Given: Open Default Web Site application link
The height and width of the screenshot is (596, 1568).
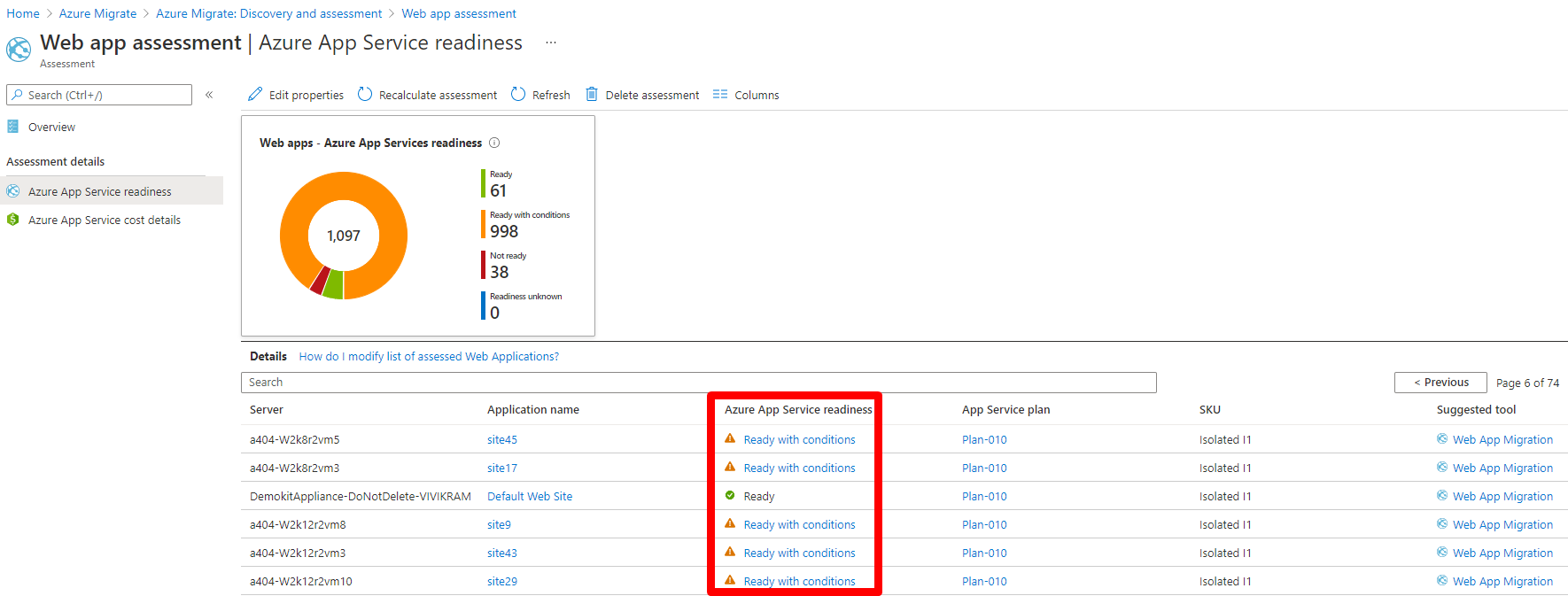Looking at the screenshot, I should [530, 496].
